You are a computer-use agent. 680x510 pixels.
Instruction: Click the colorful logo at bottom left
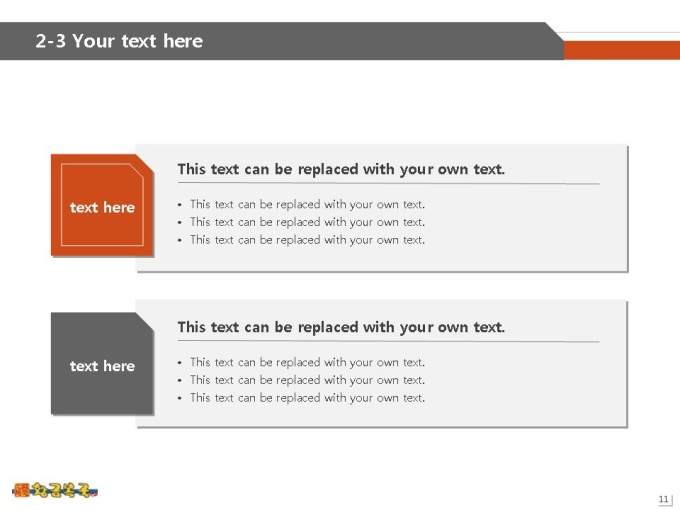click(55, 490)
